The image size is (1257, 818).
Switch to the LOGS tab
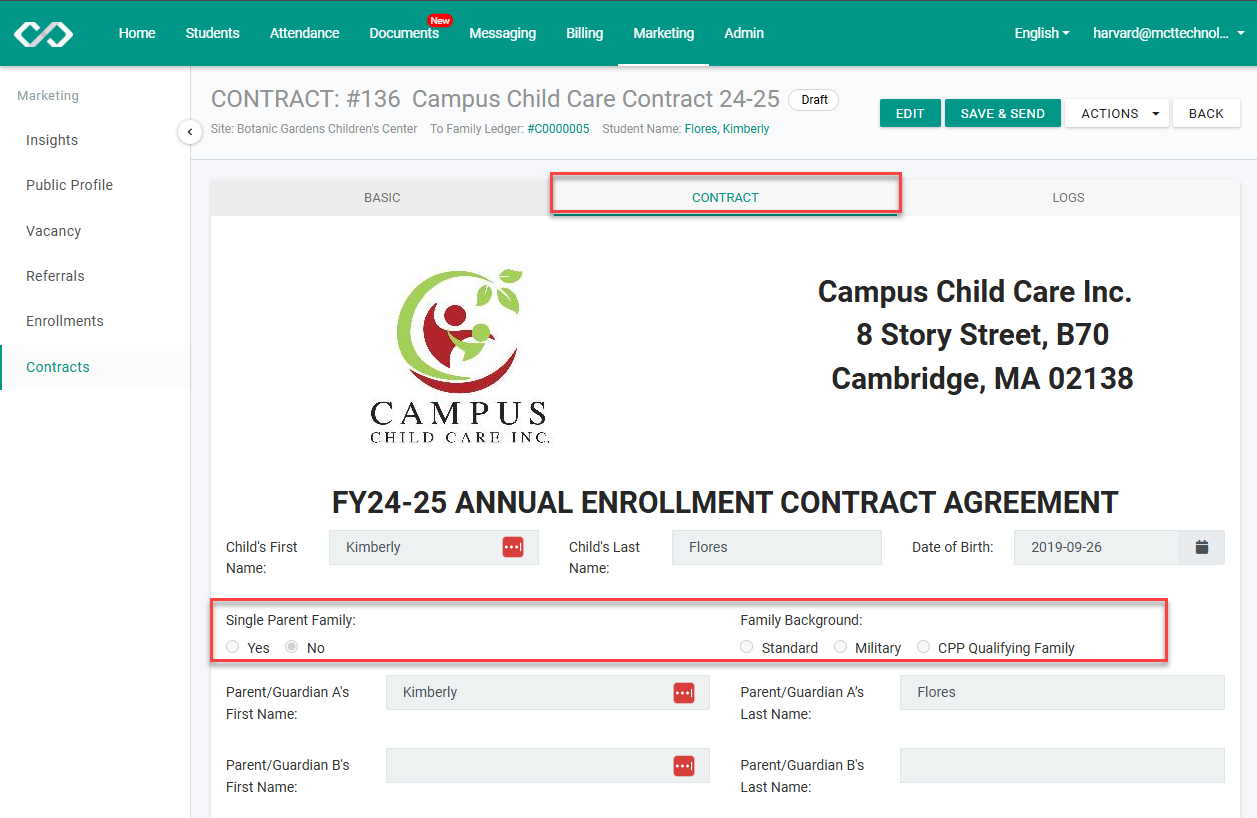tap(1067, 197)
